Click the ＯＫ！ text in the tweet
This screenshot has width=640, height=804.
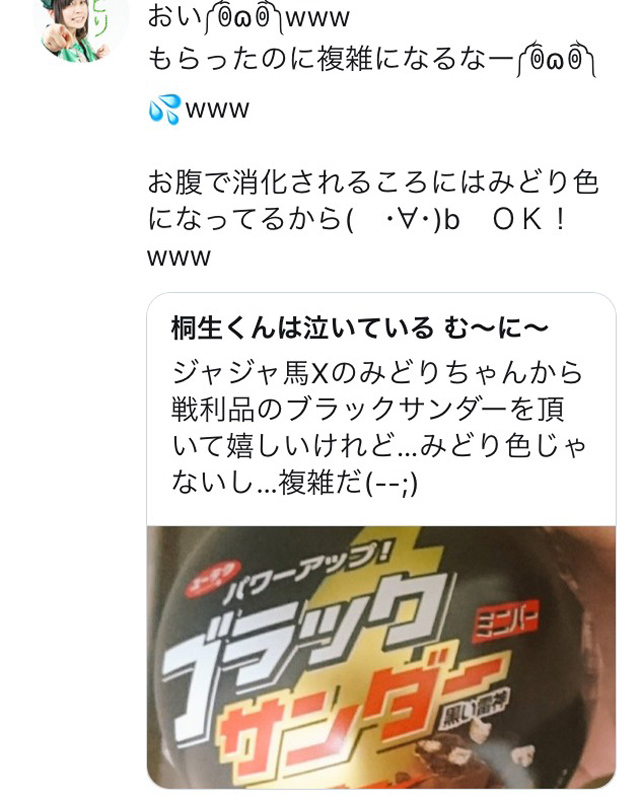coord(530,220)
